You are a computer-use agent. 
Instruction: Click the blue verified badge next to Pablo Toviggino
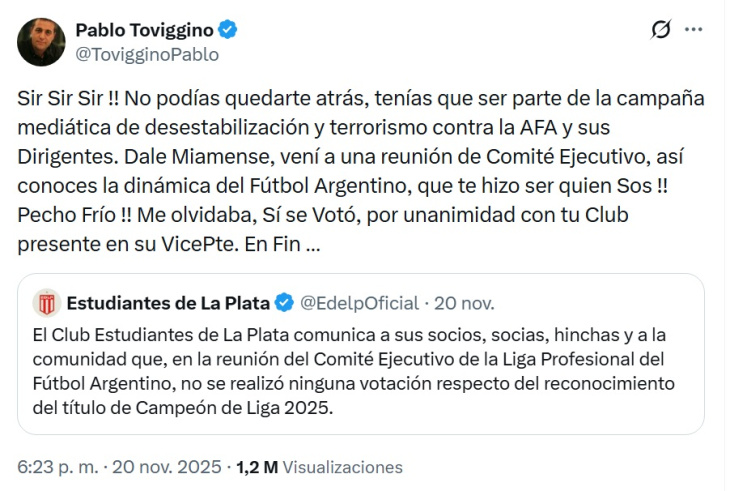click(x=229, y=31)
